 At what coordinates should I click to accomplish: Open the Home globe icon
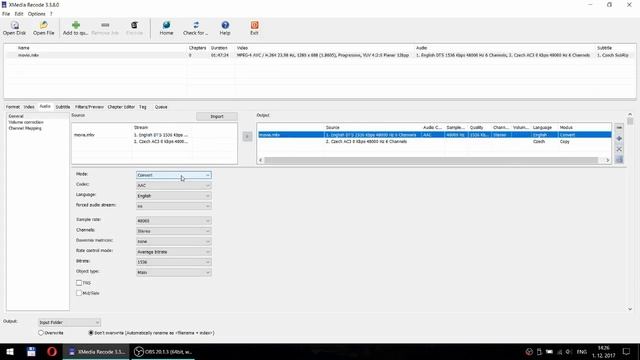pyautogui.click(x=167, y=25)
